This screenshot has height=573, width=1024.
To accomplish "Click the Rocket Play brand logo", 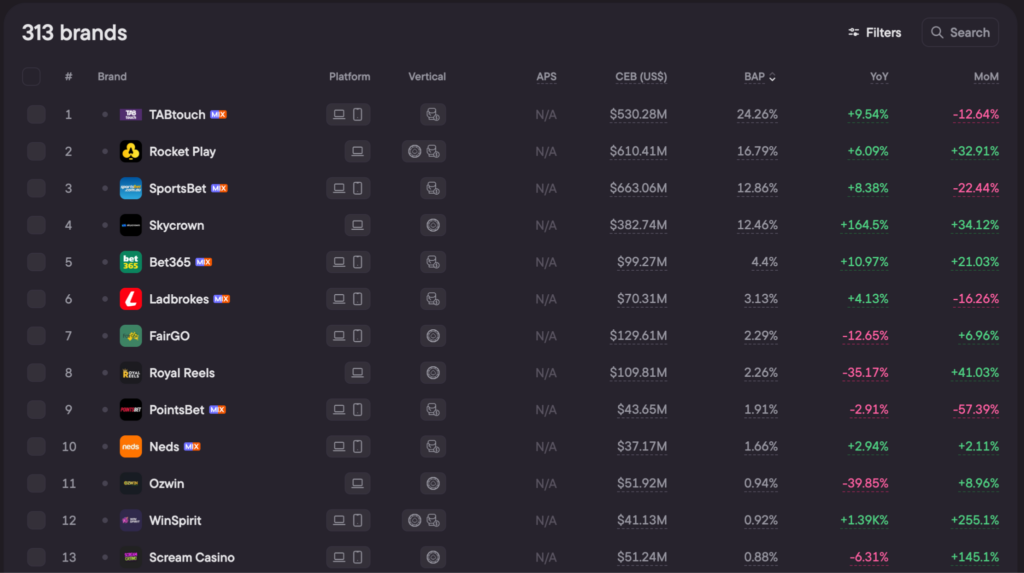I will [x=130, y=152].
